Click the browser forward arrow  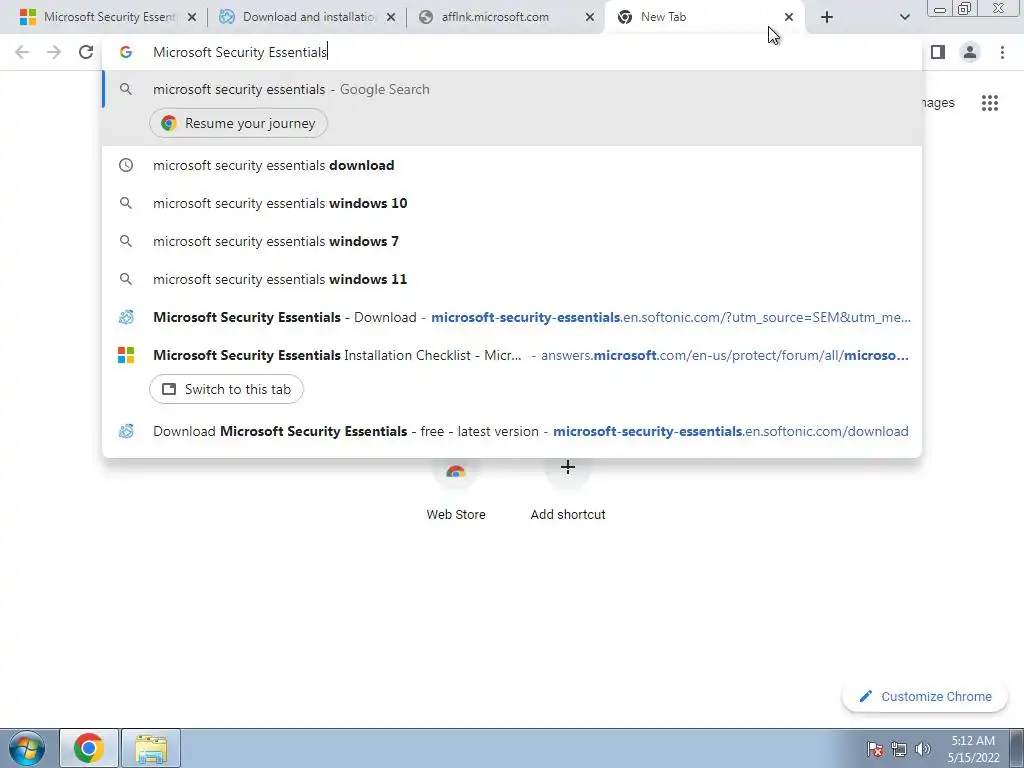[54, 52]
